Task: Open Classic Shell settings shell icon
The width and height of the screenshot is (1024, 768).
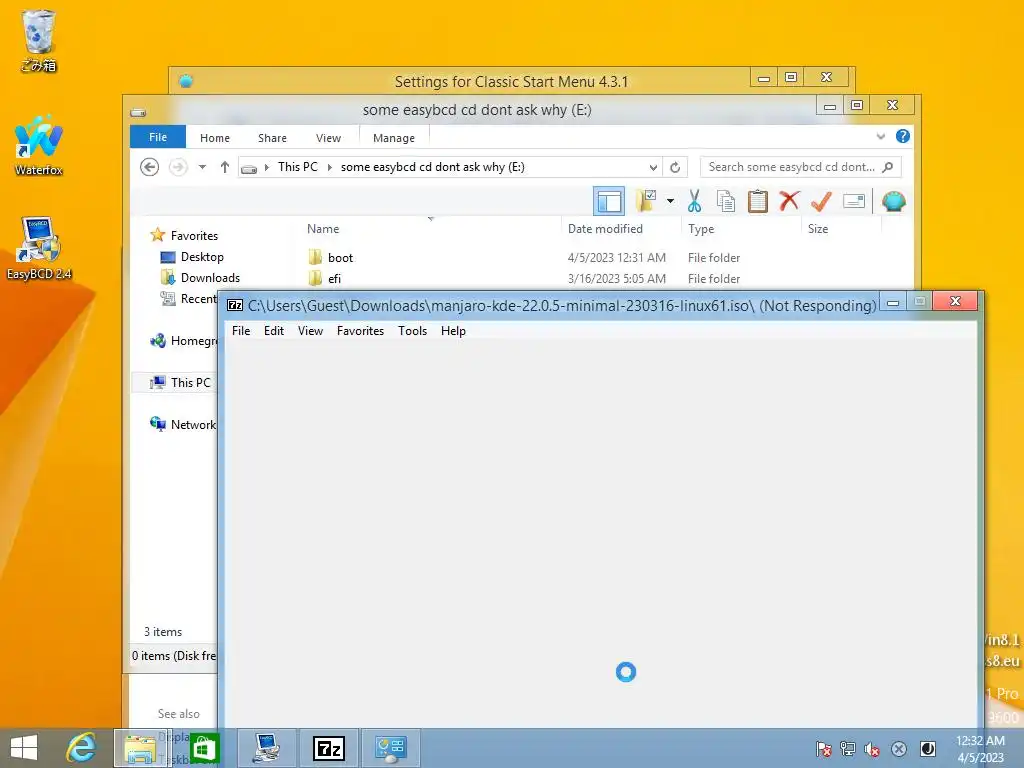Action: coord(893,201)
